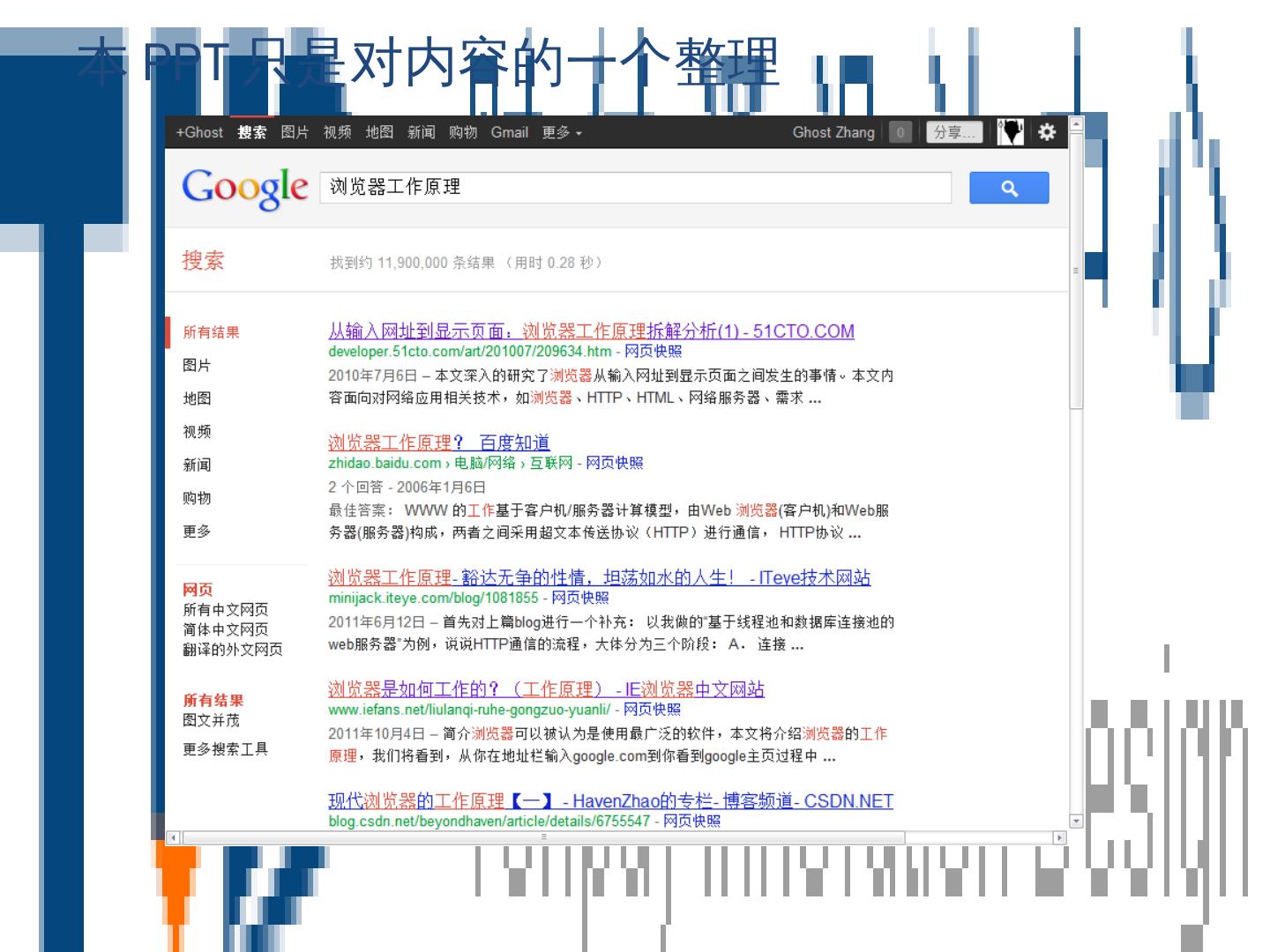The width and height of the screenshot is (1270, 952).
Task: Open +Ghost in the top navigation bar
Action: (199, 132)
